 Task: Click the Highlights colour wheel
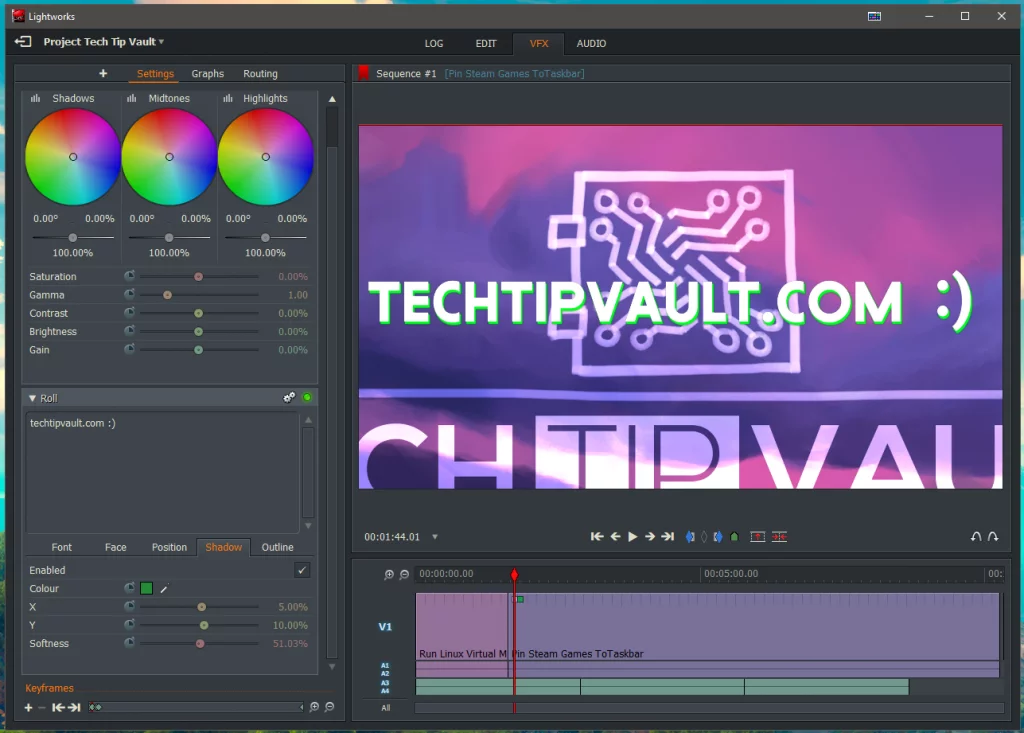pyautogui.click(x=265, y=157)
